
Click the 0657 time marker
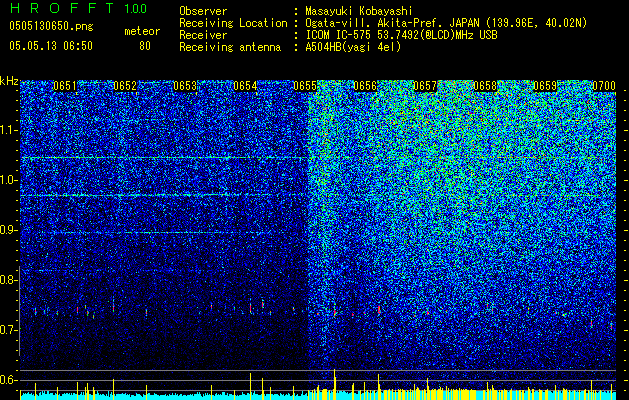[425, 86]
